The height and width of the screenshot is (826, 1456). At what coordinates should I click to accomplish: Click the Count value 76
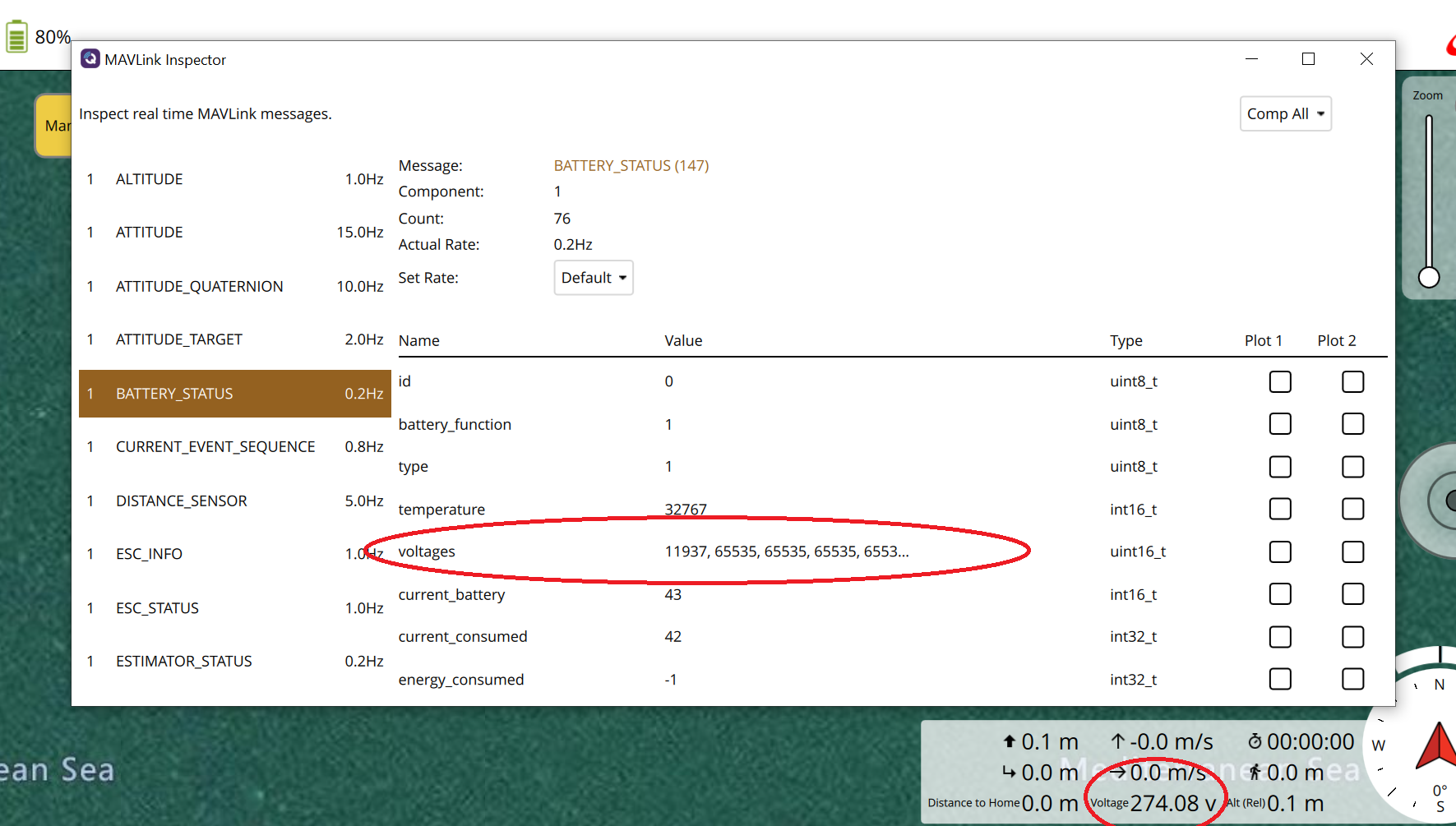pos(562,219)
